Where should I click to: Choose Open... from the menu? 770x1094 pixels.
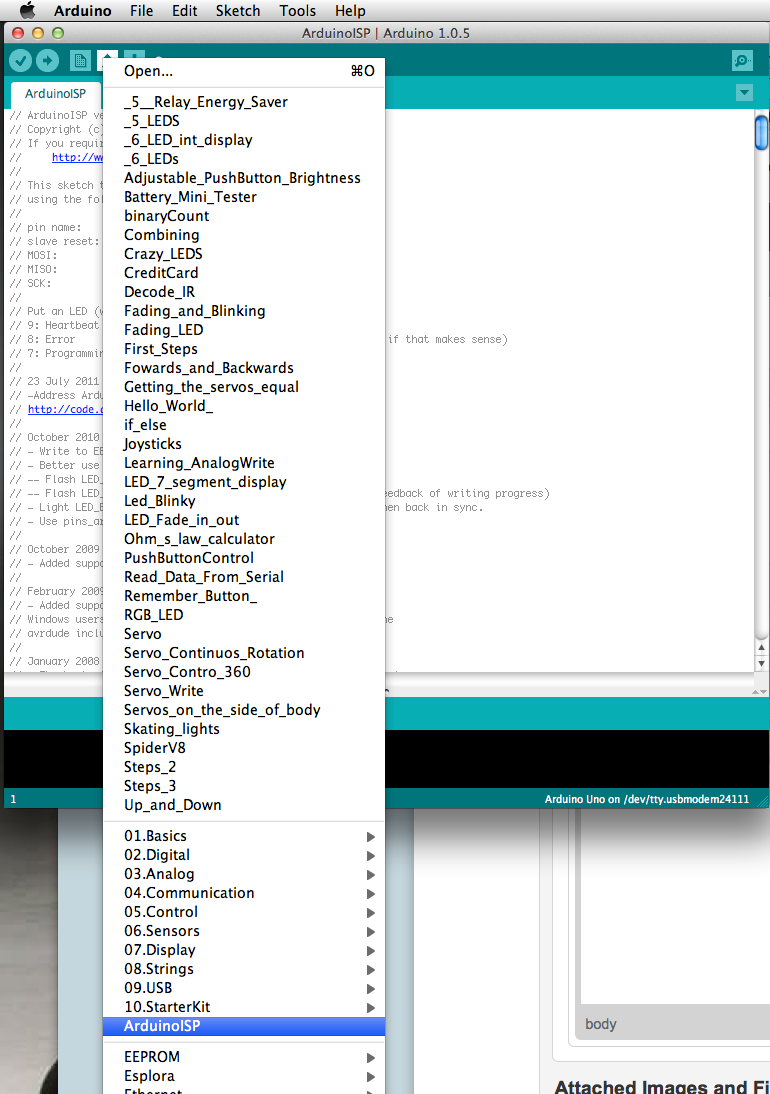[x=244, y=71]
